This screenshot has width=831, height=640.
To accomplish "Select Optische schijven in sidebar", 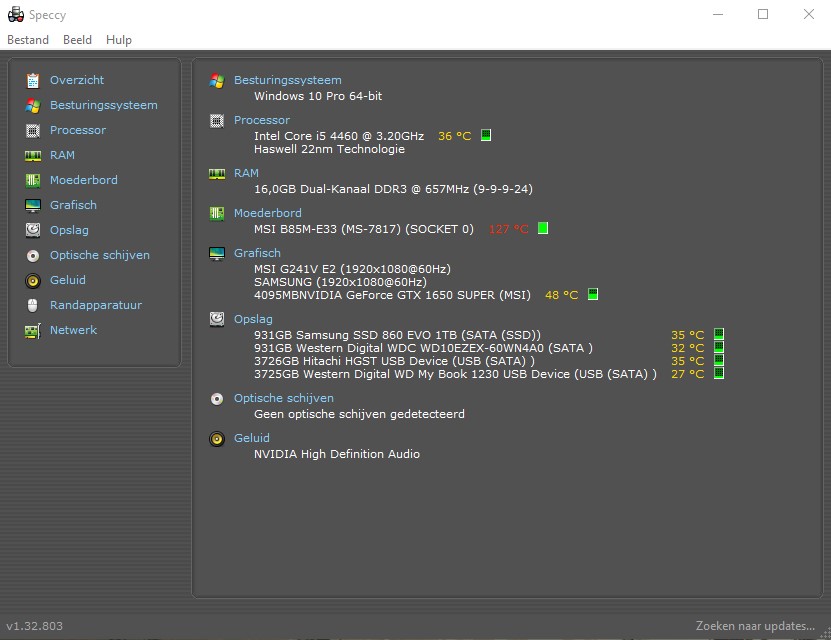I will point(100,255).
